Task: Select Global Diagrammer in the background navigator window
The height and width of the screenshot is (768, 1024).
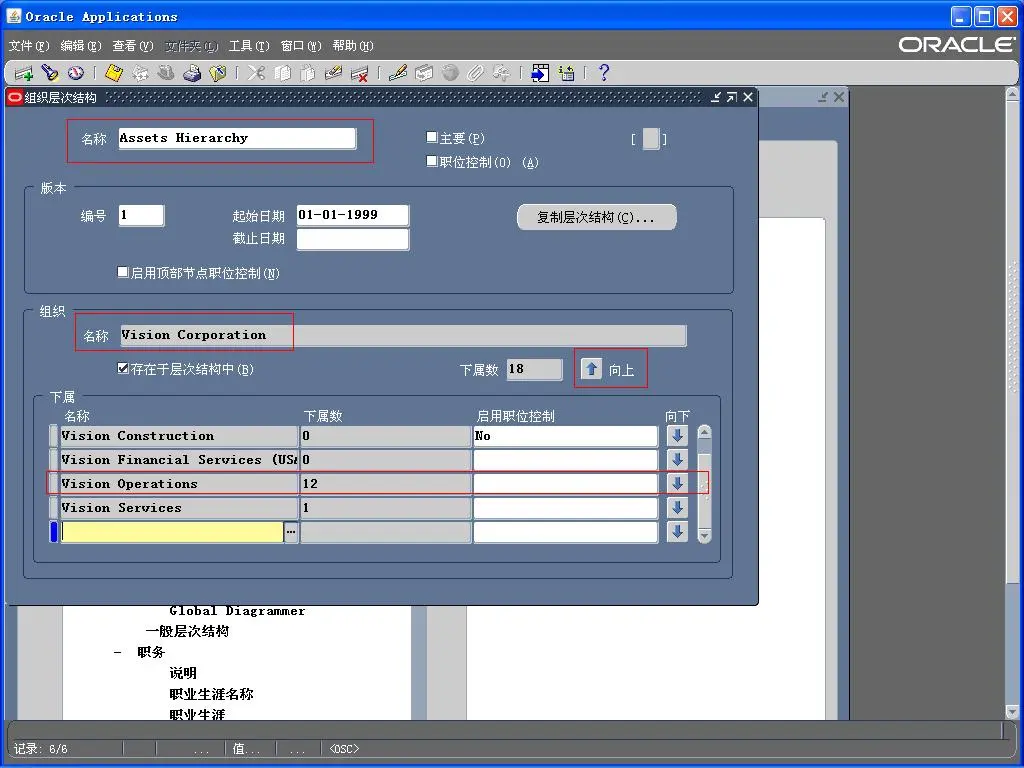Action: click(237, 611)
